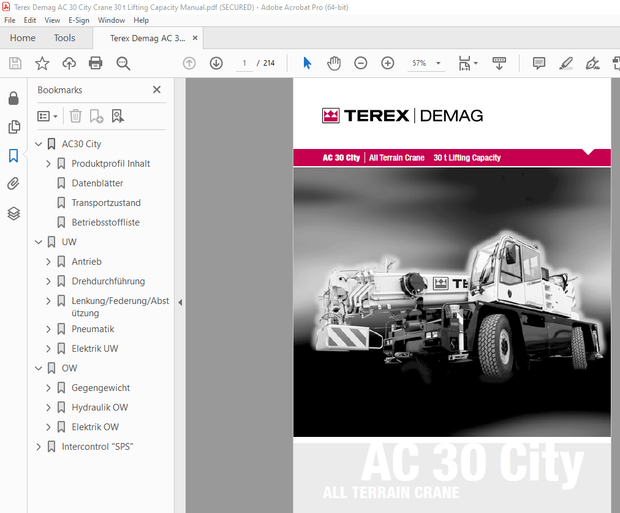
Task: Click the Save file icon
Action: 15,63
